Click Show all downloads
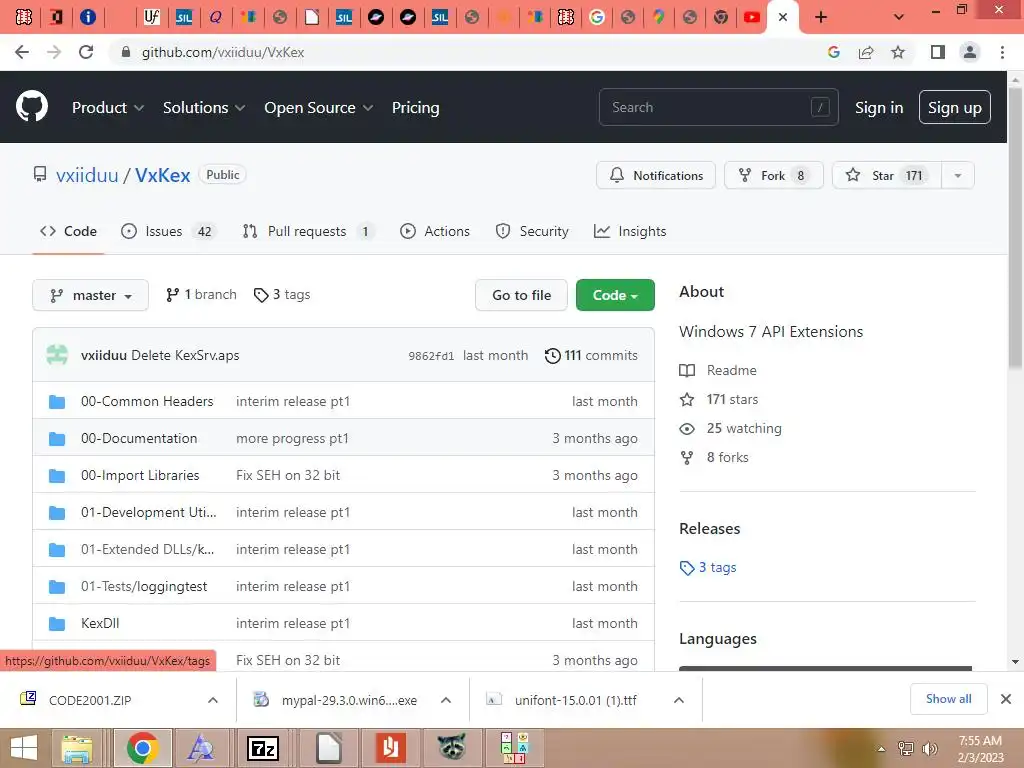The height and width of the screenshot is (768, 1024). point(948,699)
